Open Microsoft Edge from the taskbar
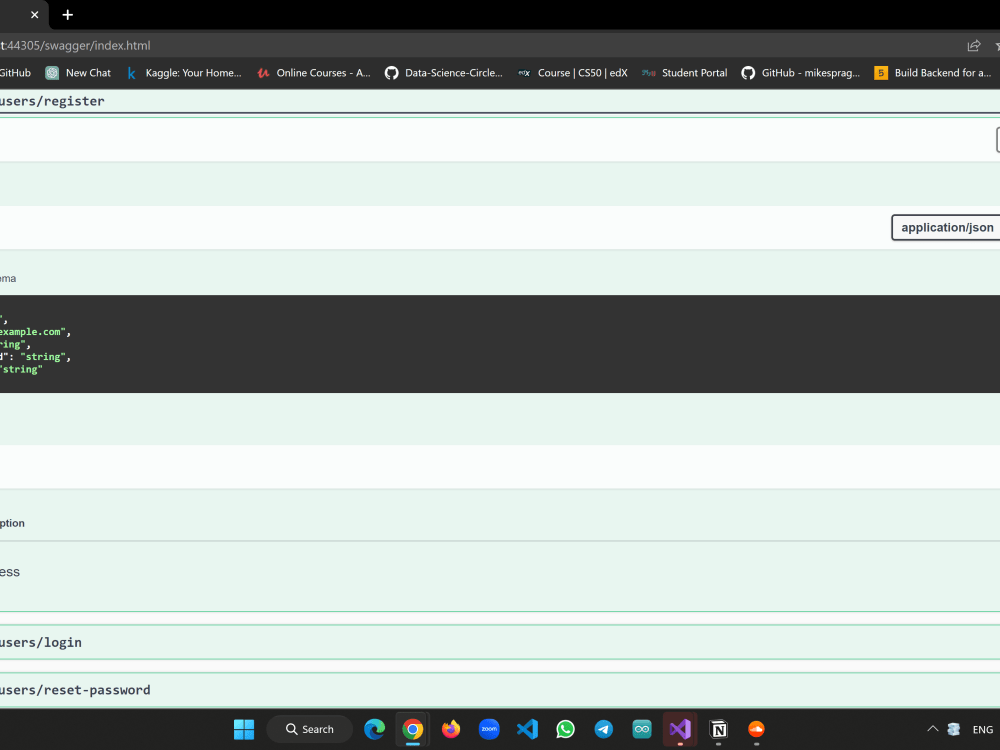Viewport: 1000px width, 750px height. [374, 729]
